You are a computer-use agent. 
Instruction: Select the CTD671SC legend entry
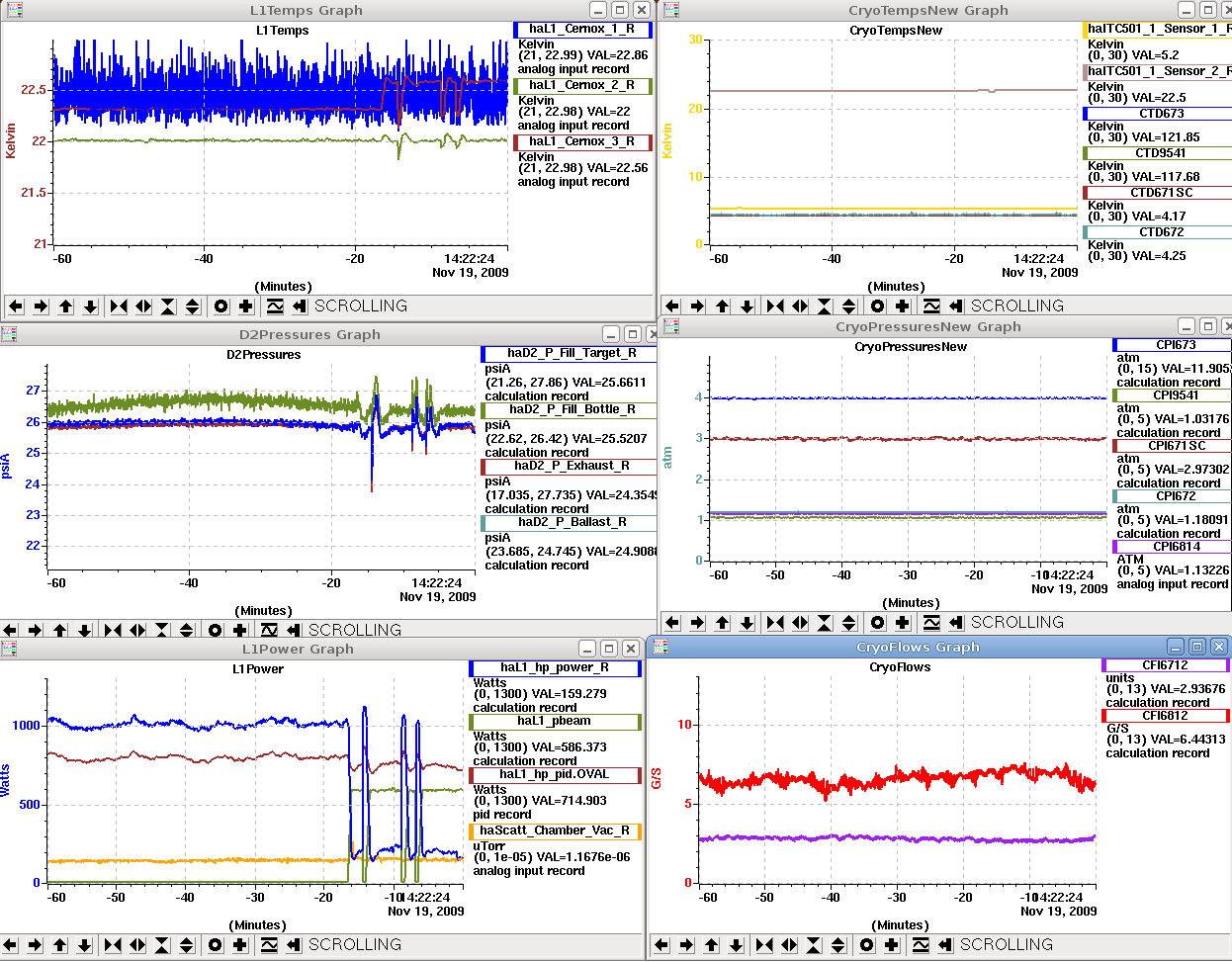click(1158, 193)
